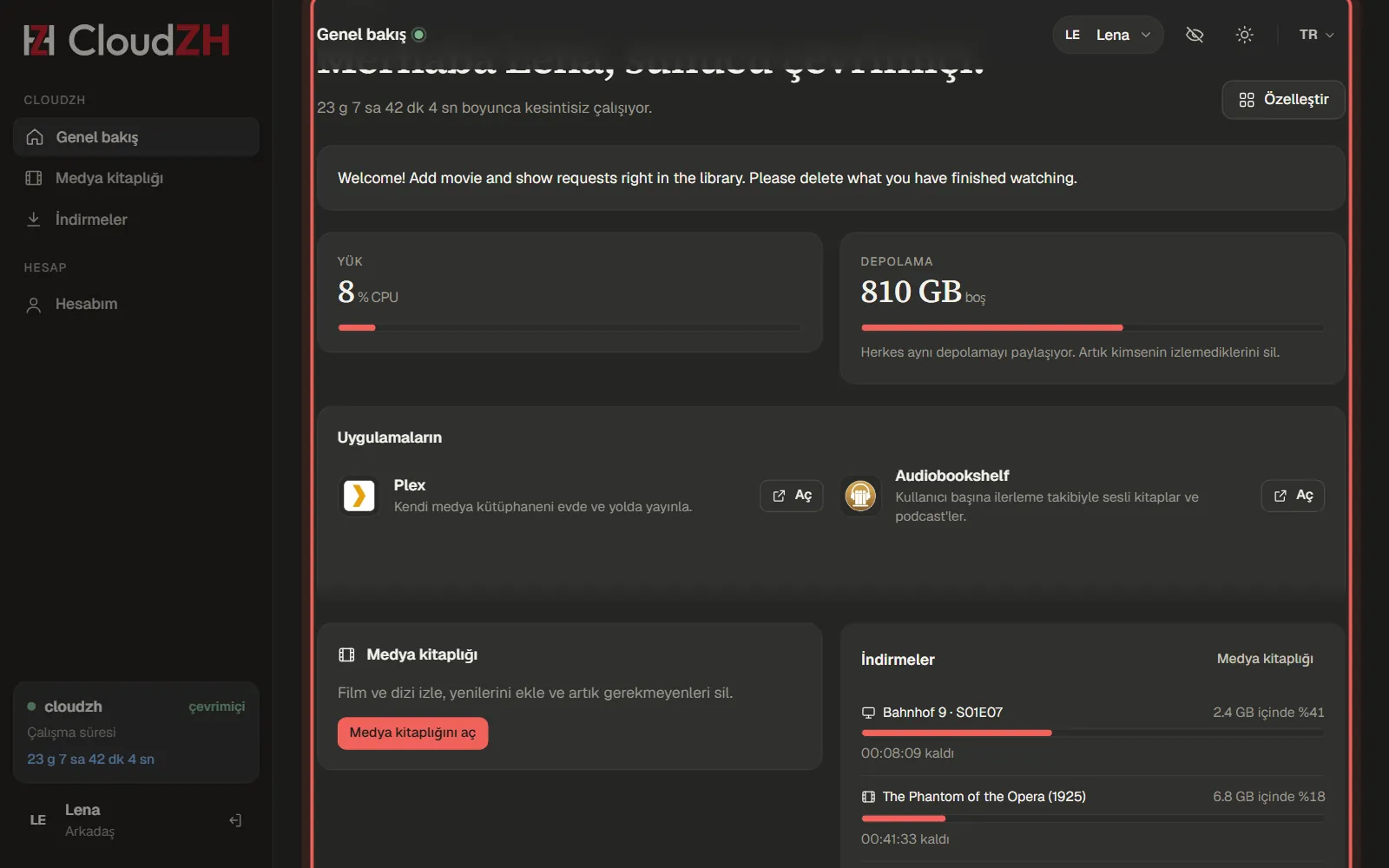This screenshot has height=868, width=1389.
Task: Click the CloudZH logo
Action: tap(127, 40)
